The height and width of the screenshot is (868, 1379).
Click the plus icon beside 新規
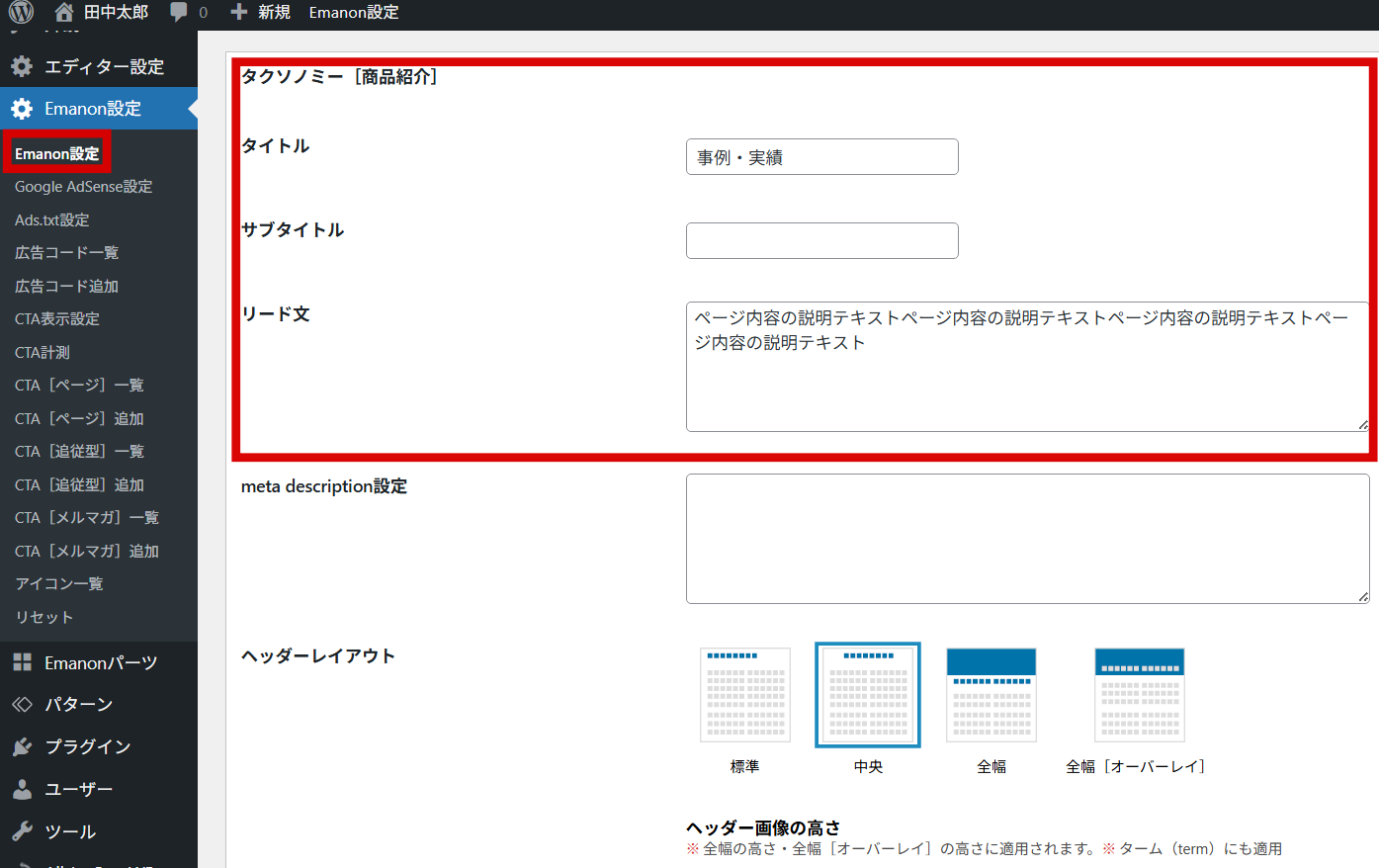(238, 12)
